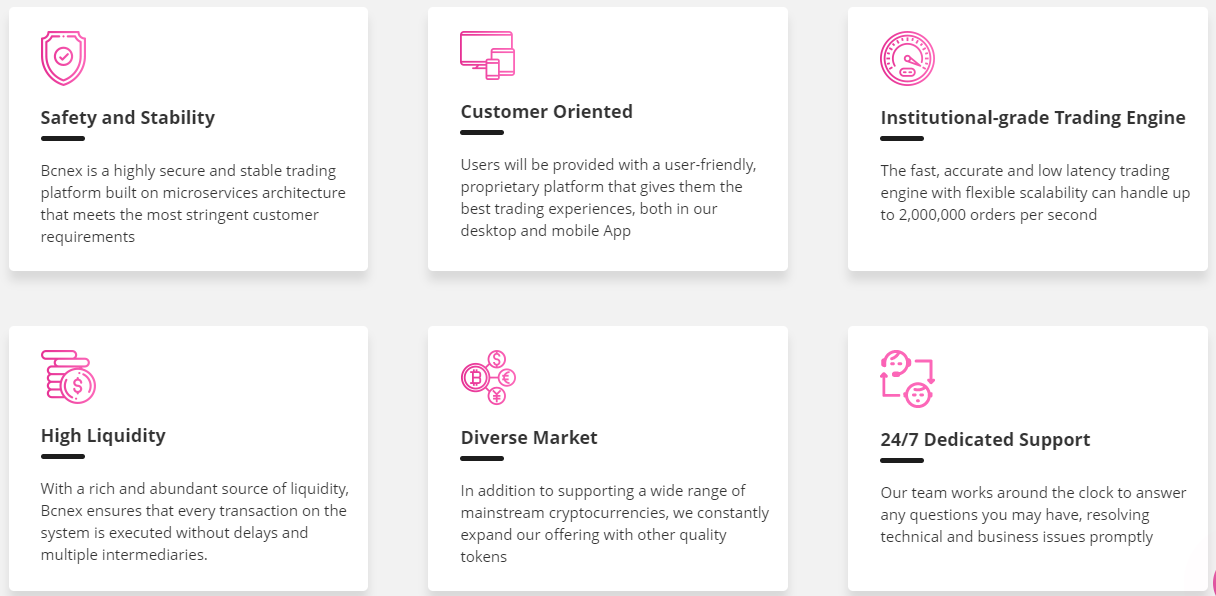Click the speedometer gauge icon

click(x=907, y=58)
